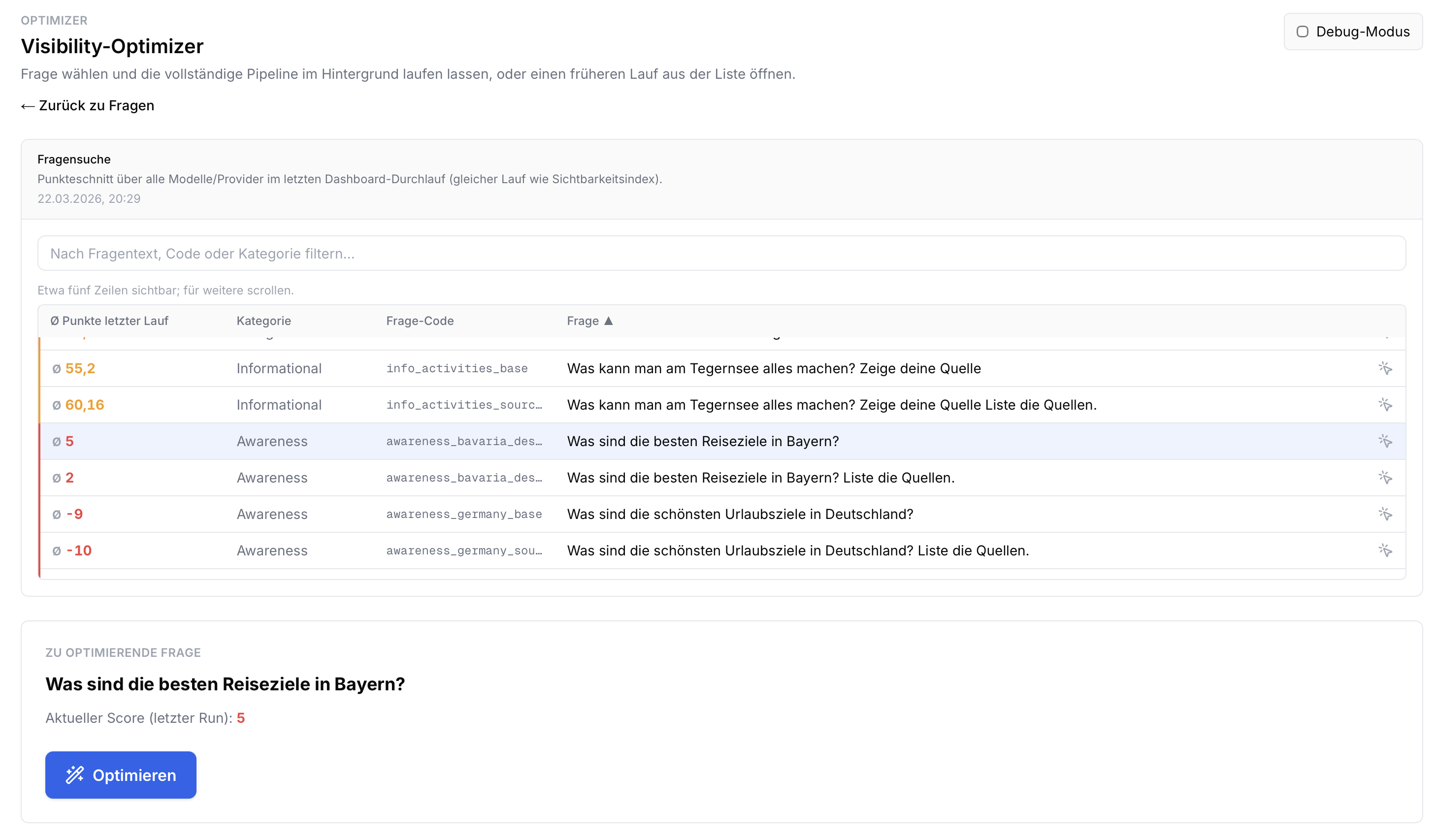Click the cursor icon in the awareness_germany_base row
1436x840 pixels.
pyautogui.click(x=1385, y=514)
